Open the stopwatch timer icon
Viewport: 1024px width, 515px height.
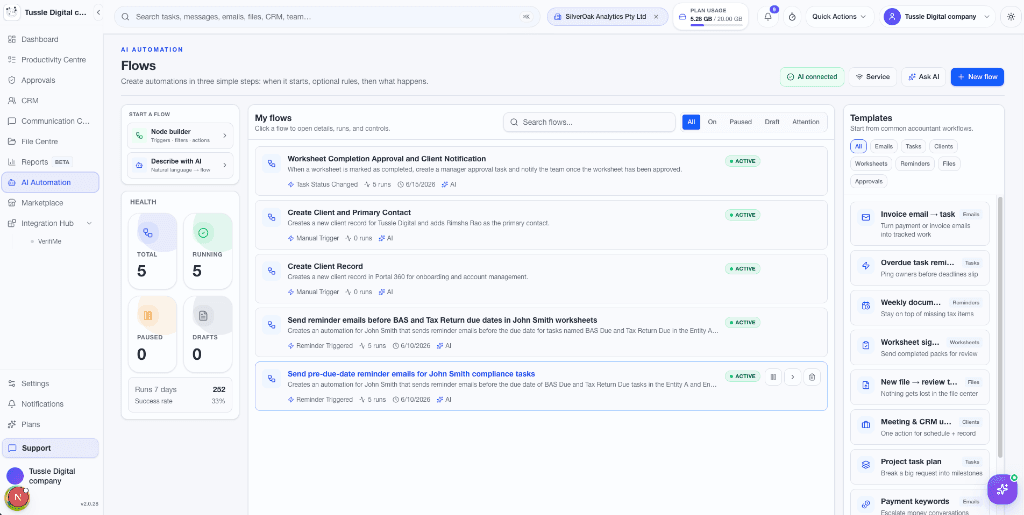792,17
